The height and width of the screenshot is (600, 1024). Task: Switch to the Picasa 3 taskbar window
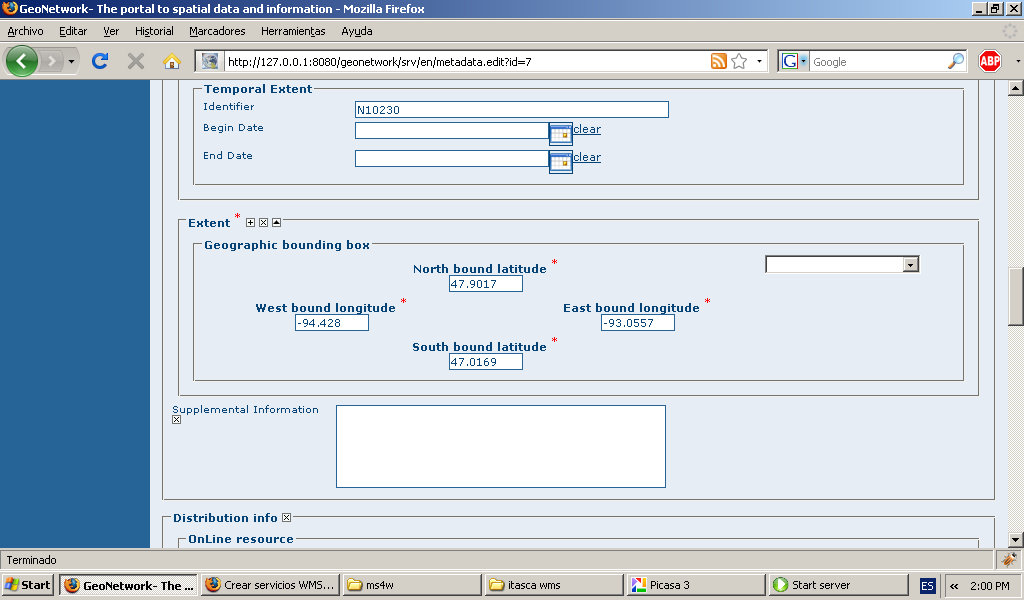coord(690,585)
